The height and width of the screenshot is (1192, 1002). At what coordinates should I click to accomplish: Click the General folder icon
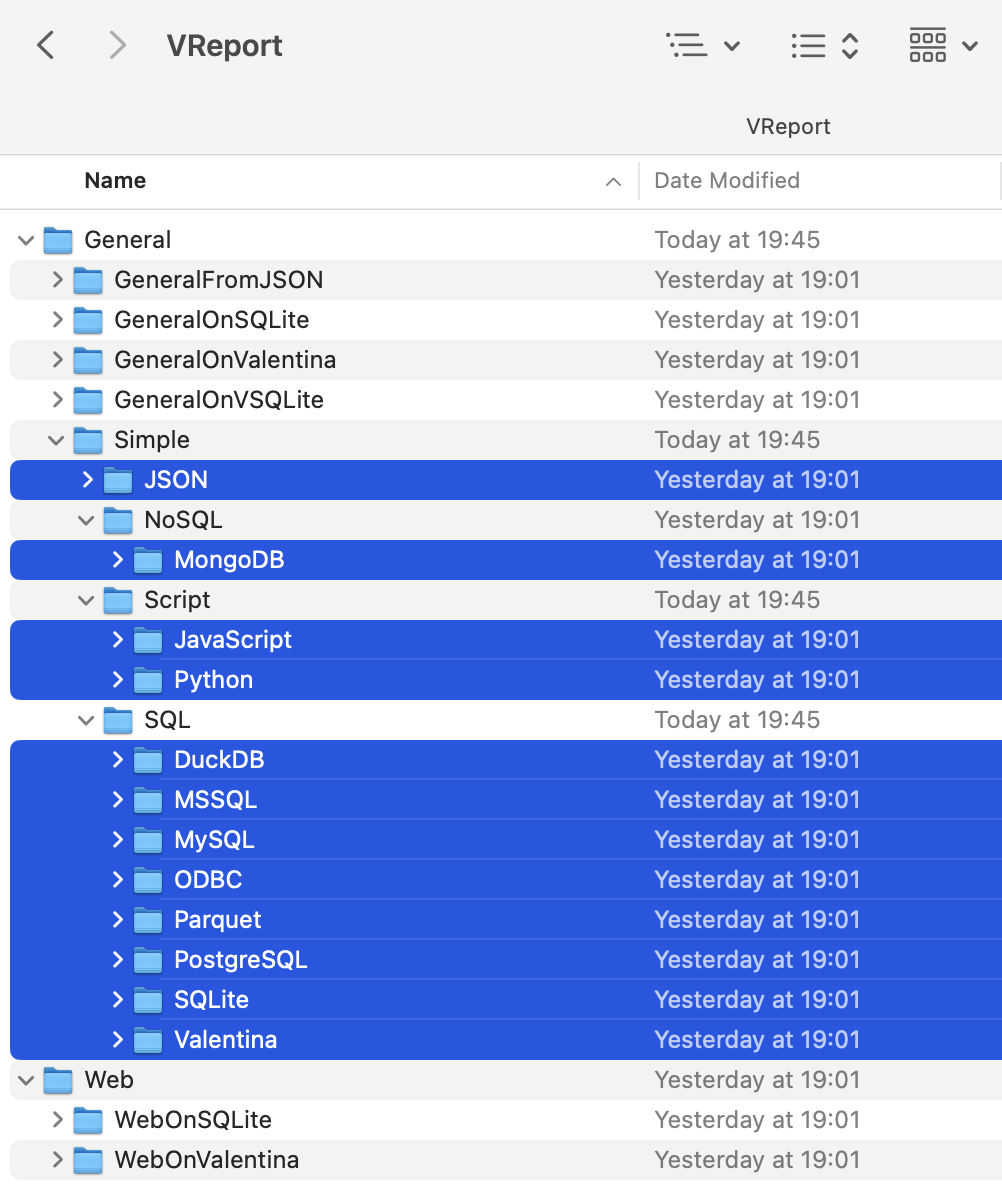(58, 240)
